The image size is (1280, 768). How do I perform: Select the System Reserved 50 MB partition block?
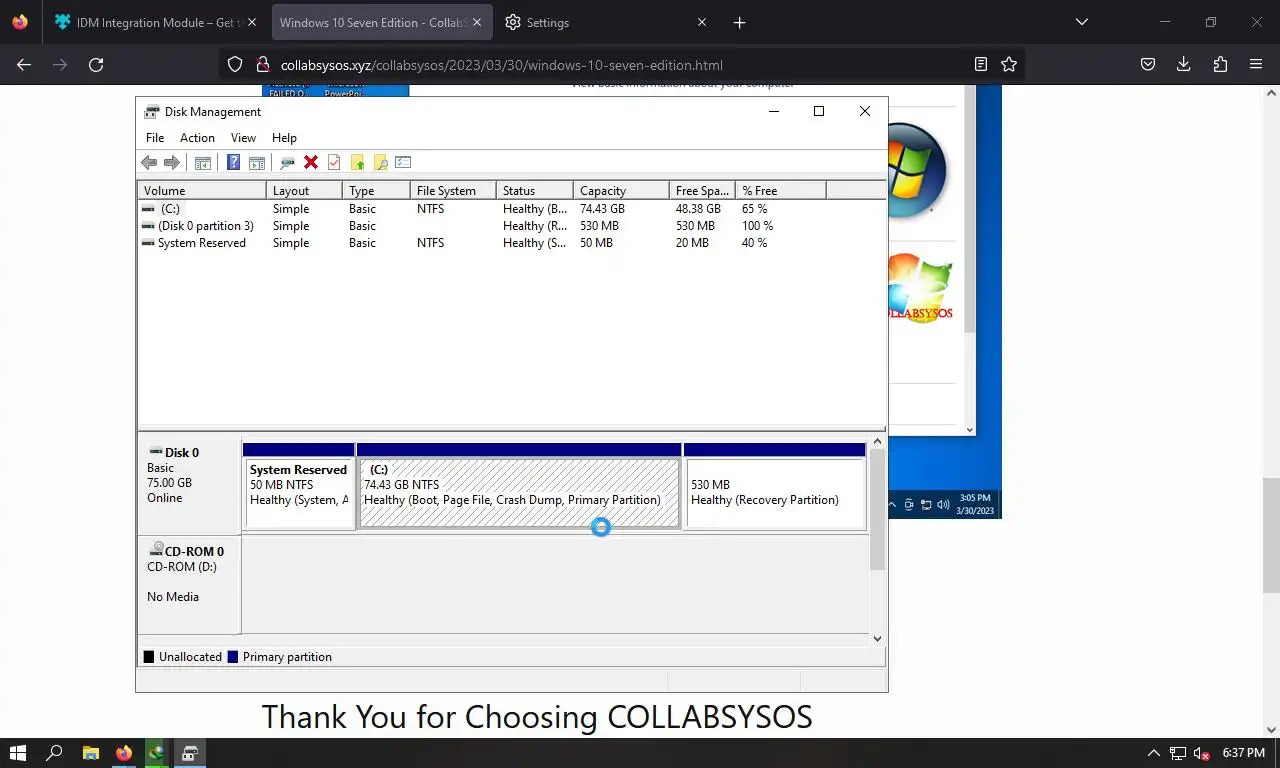pos(299,486)
